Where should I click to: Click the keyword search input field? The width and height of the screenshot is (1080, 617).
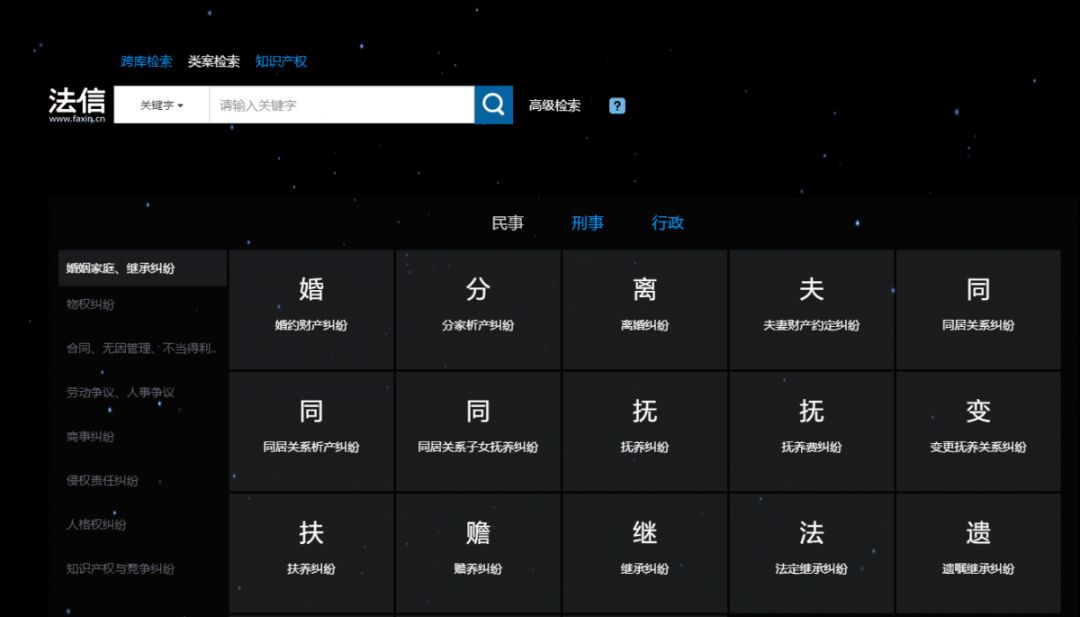(x=341, y=105)
